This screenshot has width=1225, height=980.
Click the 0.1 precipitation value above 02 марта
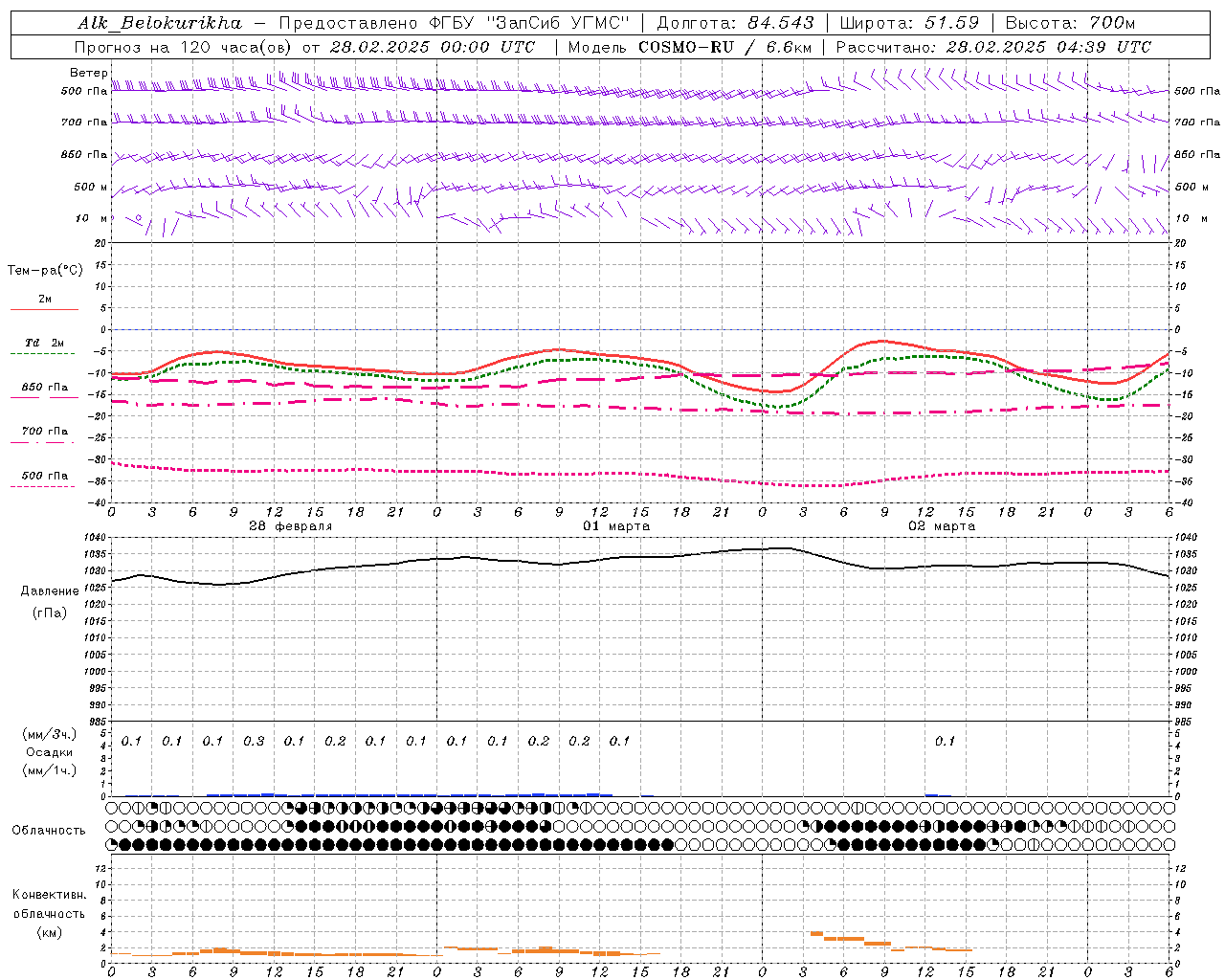(945, 742)
